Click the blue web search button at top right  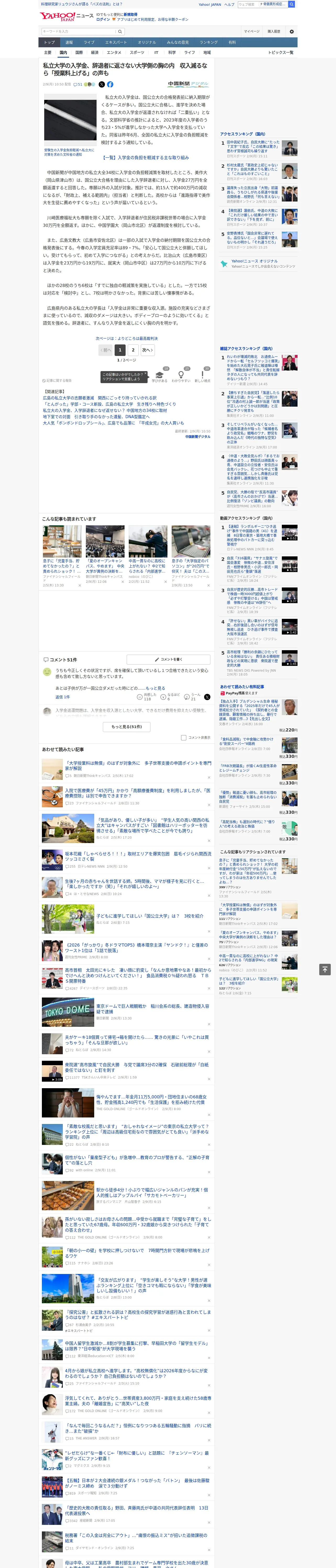[292, 4]
